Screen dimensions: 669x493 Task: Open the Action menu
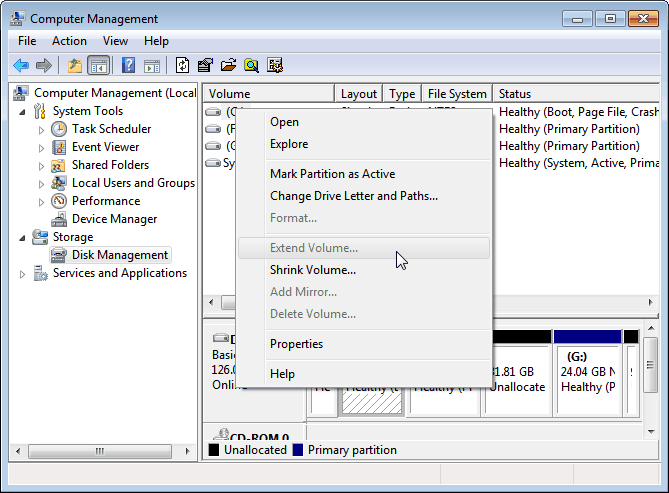point(69,41)
